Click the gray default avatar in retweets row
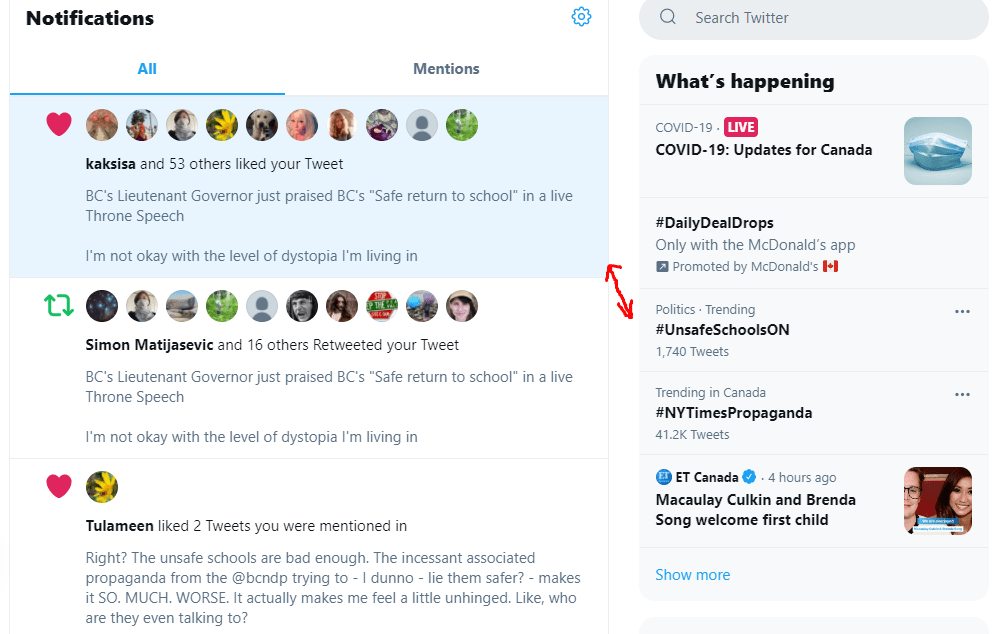Screen dimensions: 1002x634 pos(262,306)
